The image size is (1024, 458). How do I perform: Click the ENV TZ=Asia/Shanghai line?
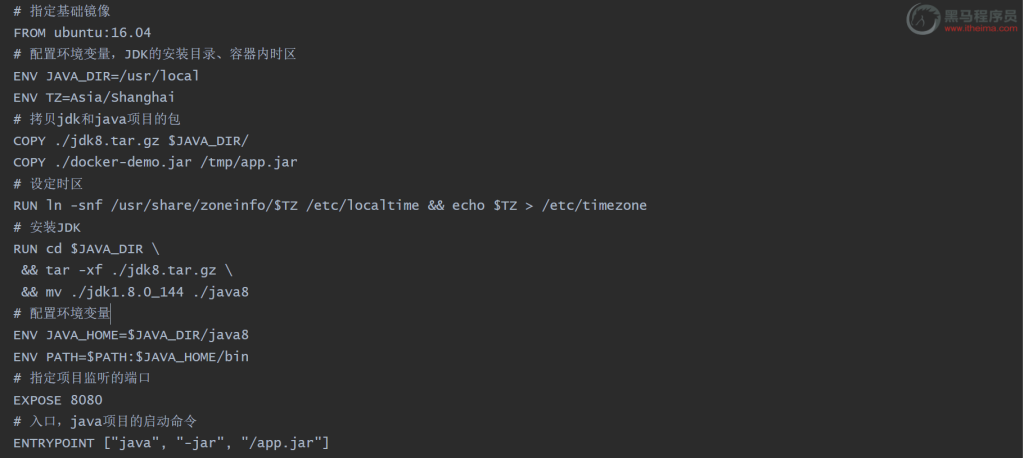94,97
